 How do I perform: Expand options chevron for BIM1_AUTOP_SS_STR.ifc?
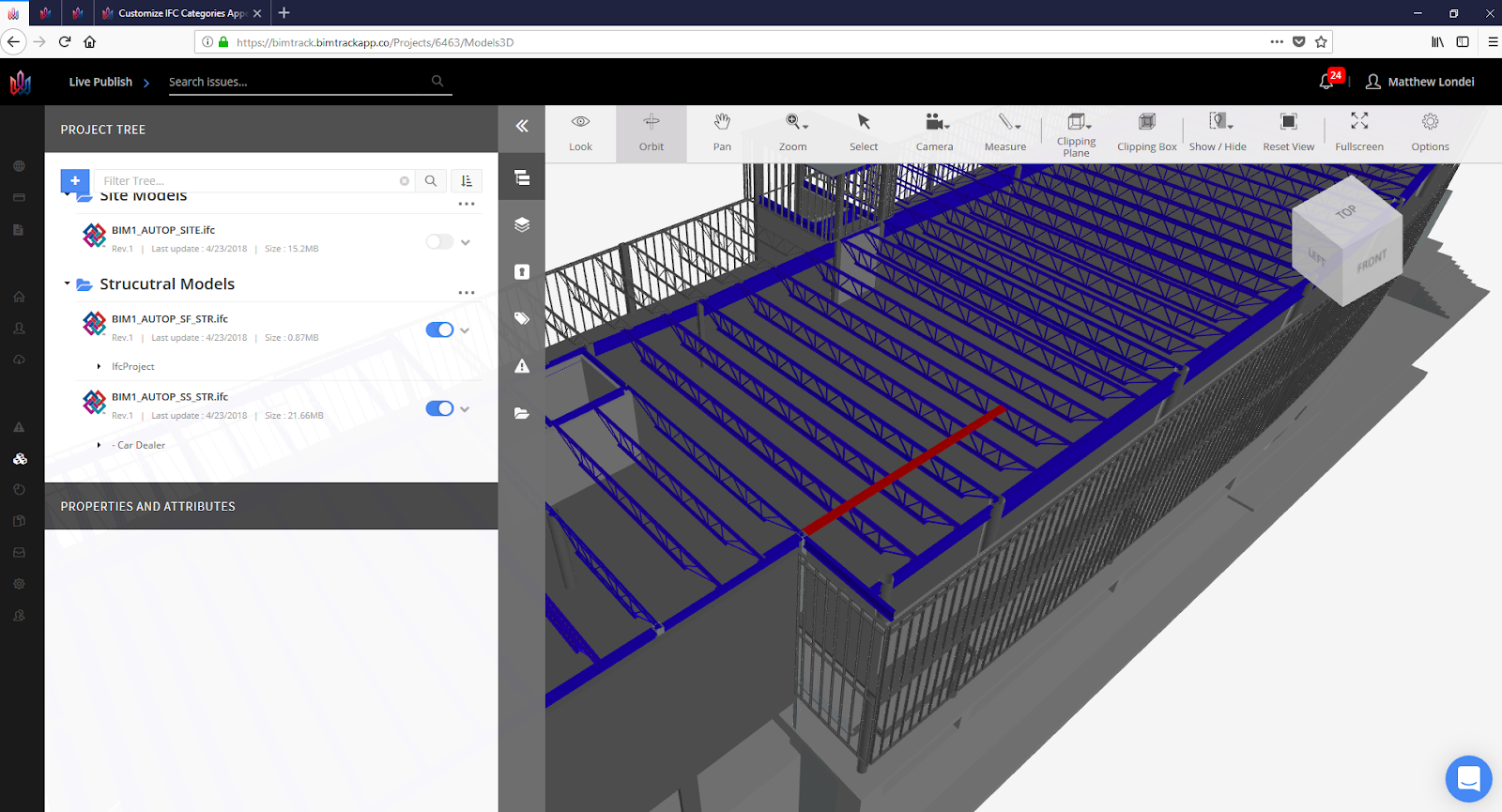[x=465, y=409]
